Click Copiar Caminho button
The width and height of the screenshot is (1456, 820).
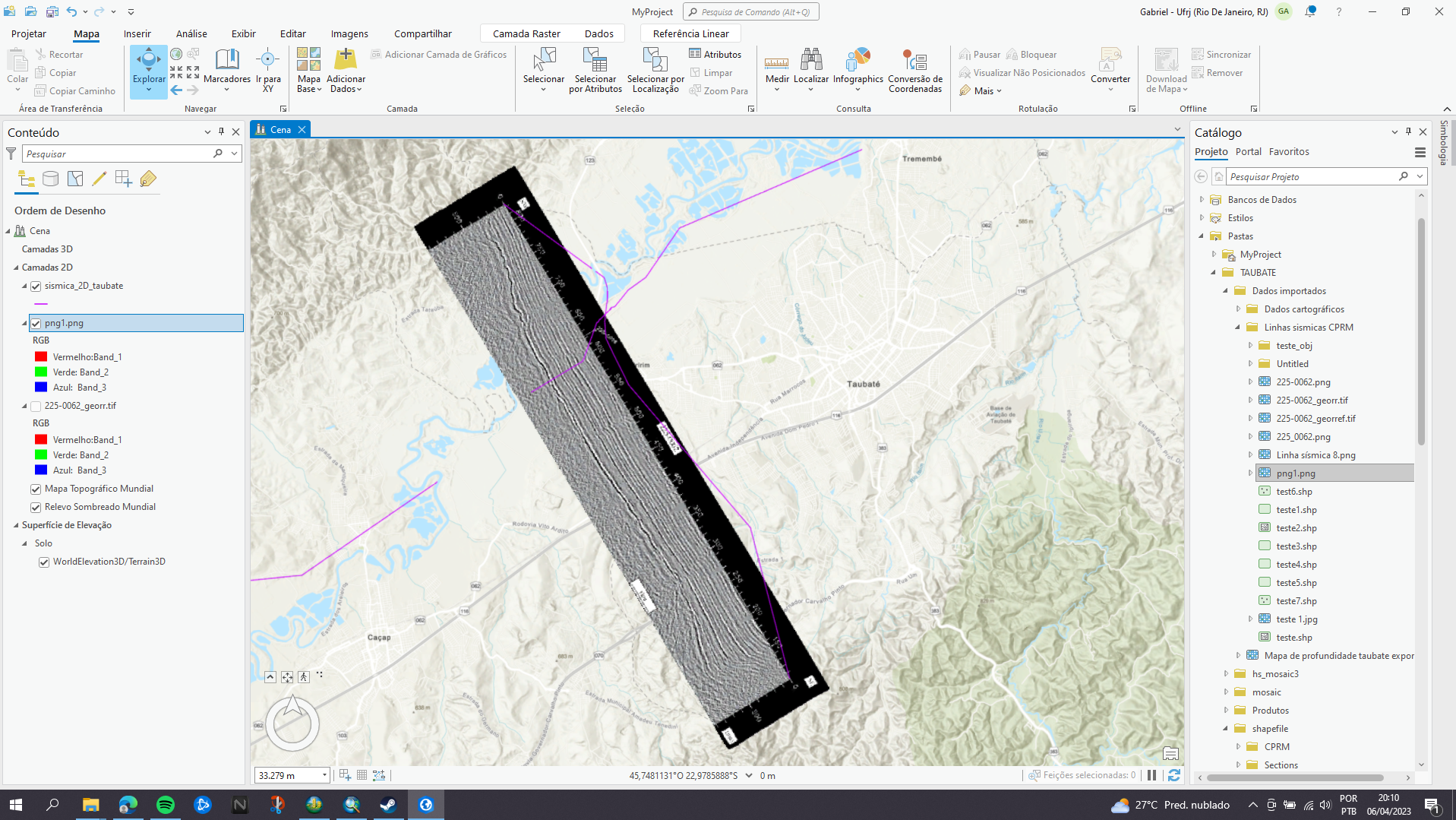pyautogui.click(x=75, y=90)
